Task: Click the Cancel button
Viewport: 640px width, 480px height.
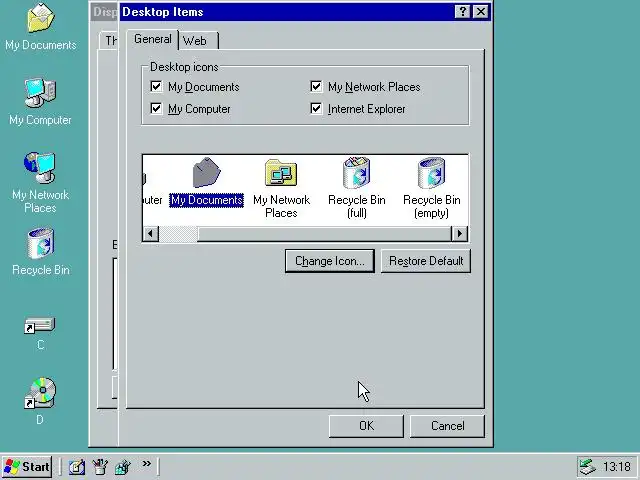Action: pos(447,426)
